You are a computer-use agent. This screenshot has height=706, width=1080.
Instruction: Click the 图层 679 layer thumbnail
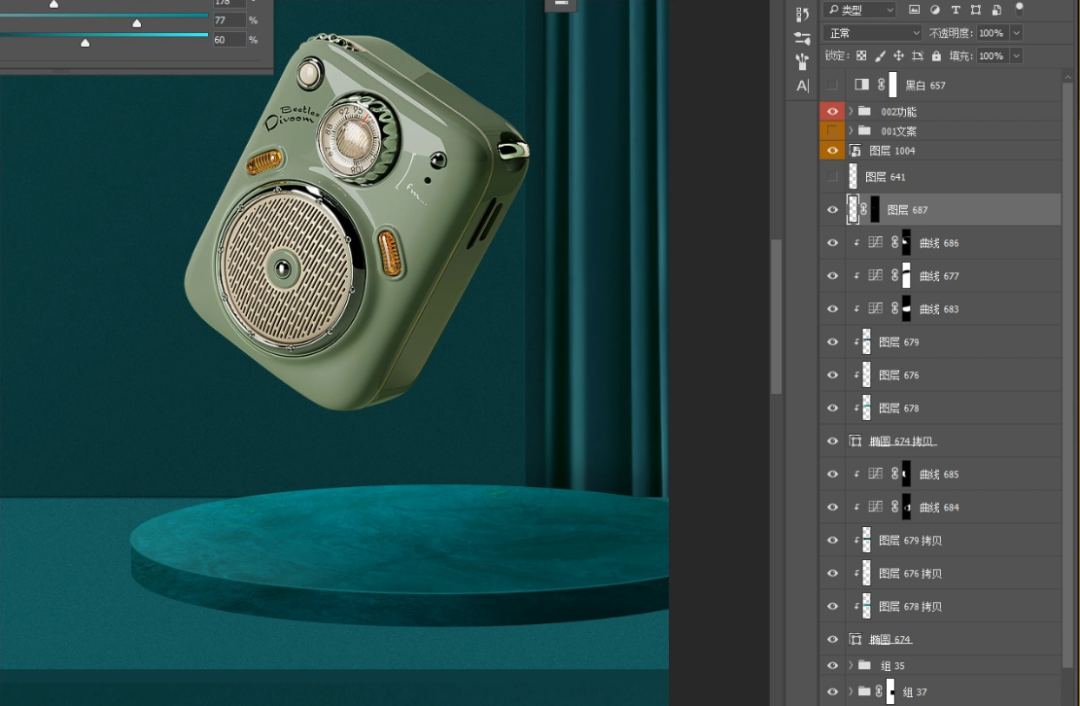[x=866, y=342]
